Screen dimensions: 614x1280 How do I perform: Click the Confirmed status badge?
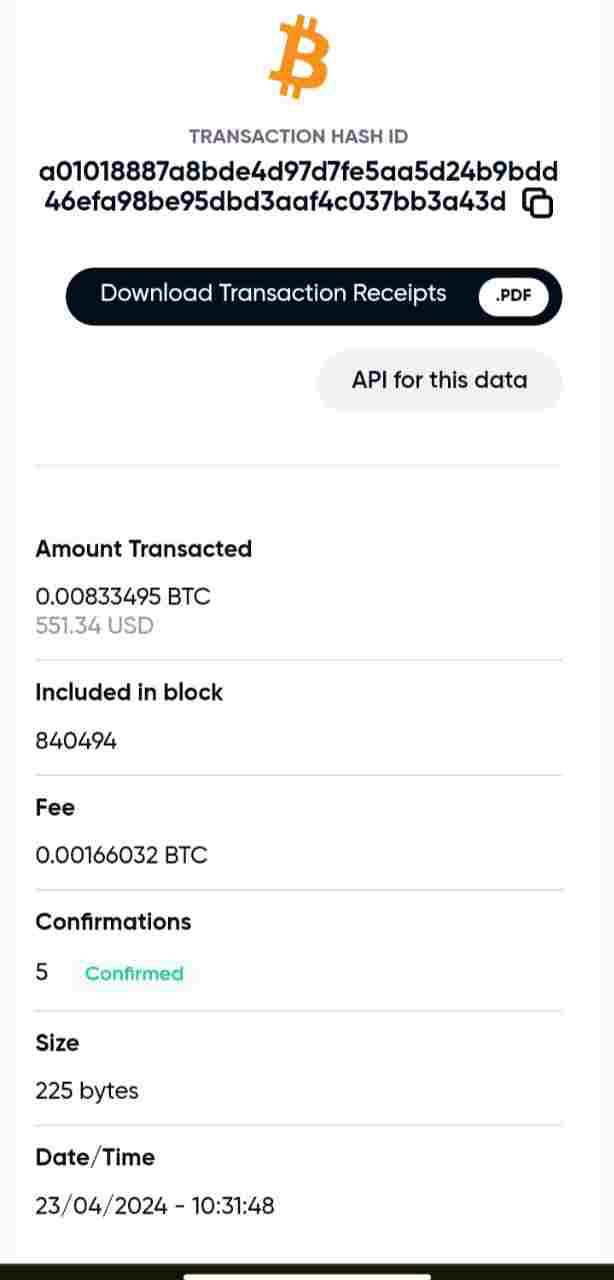134,974
